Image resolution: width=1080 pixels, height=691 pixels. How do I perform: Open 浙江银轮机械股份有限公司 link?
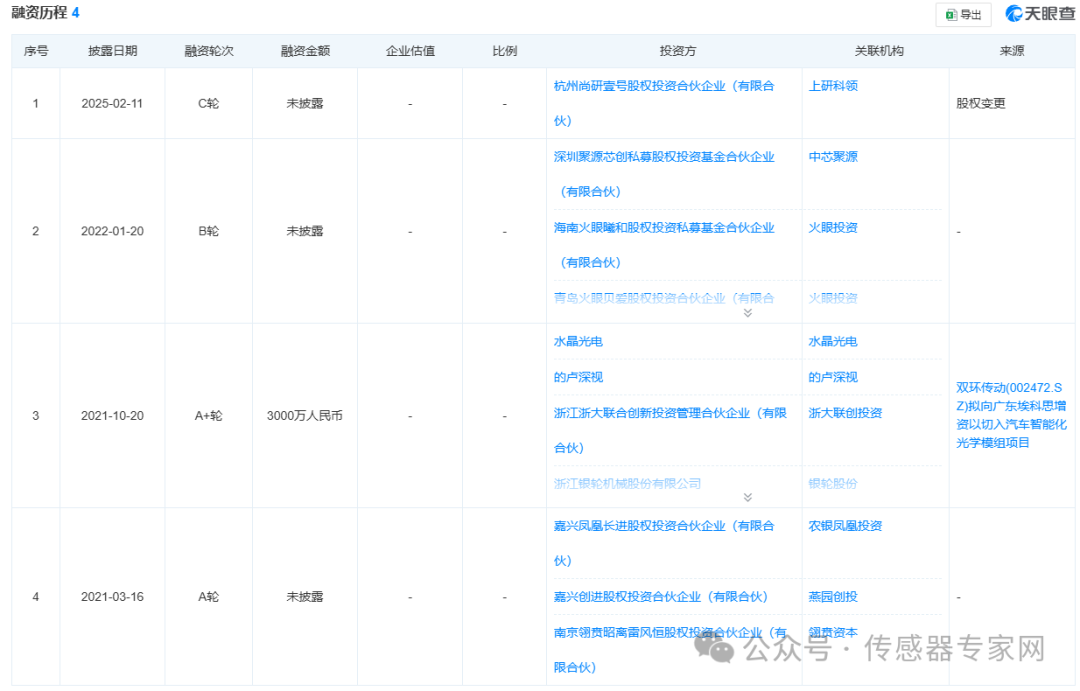pyautogui.click(x=627, y=484)
